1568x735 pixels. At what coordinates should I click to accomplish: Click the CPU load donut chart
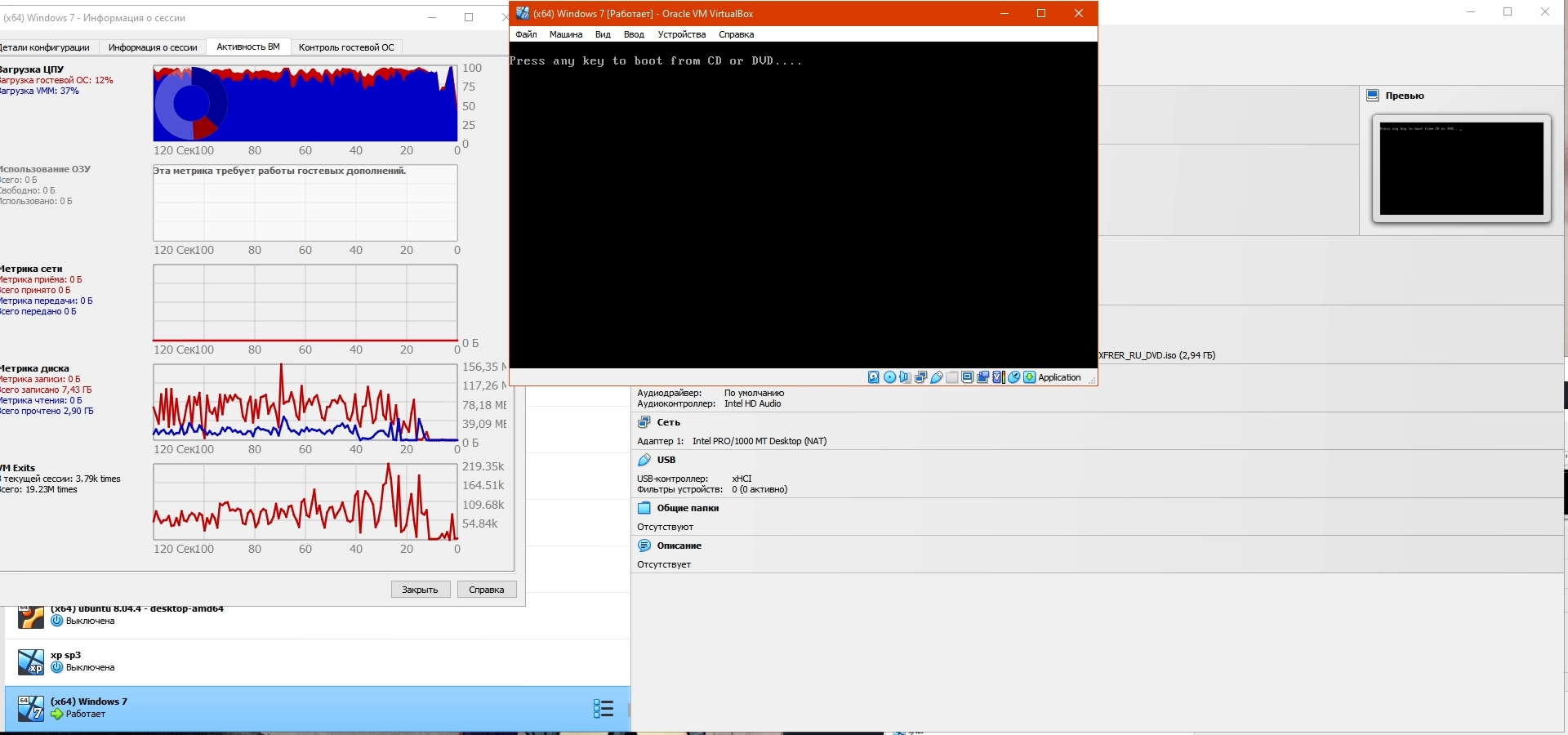(191, 103)
